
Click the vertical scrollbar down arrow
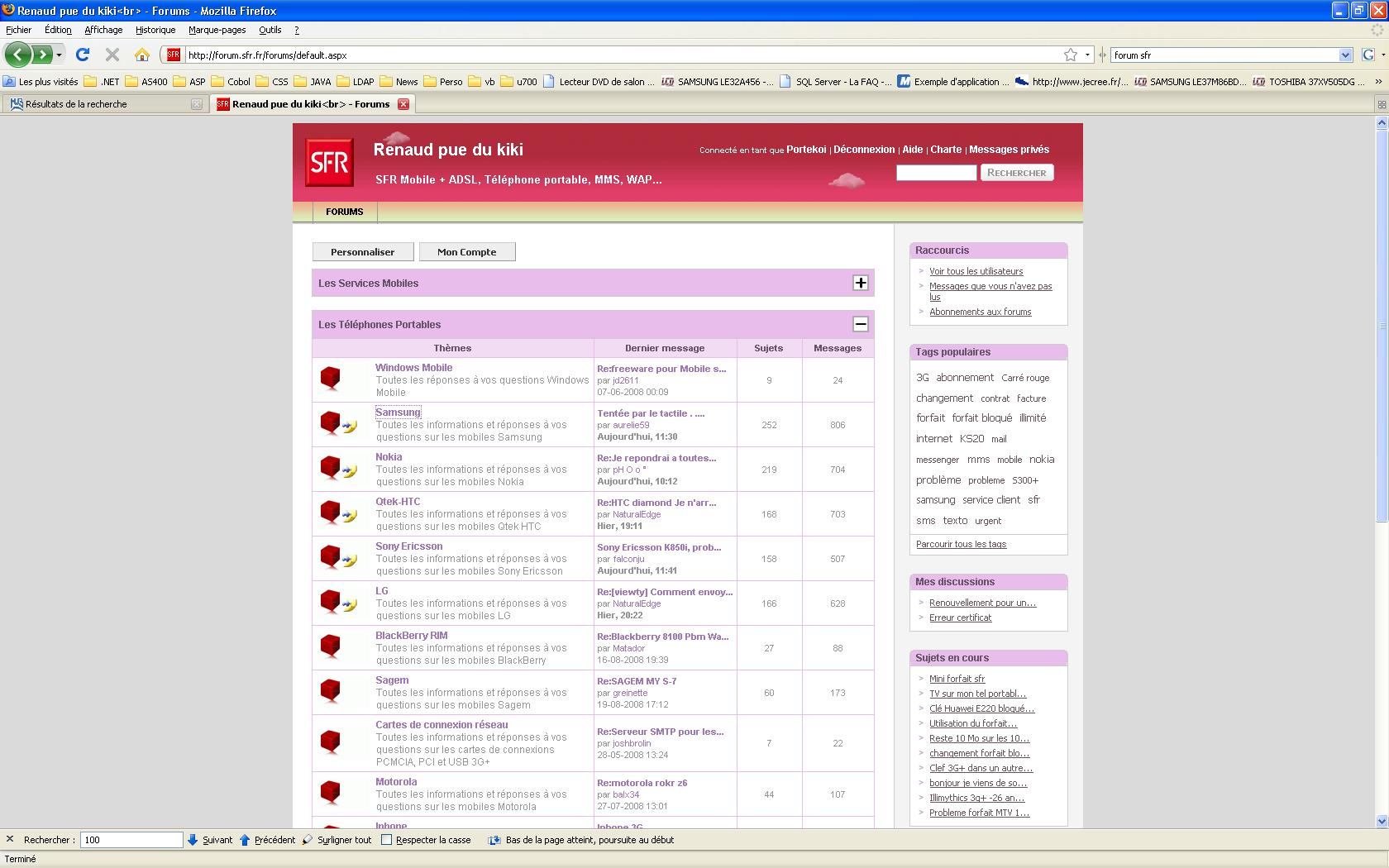click(1382, 821)
